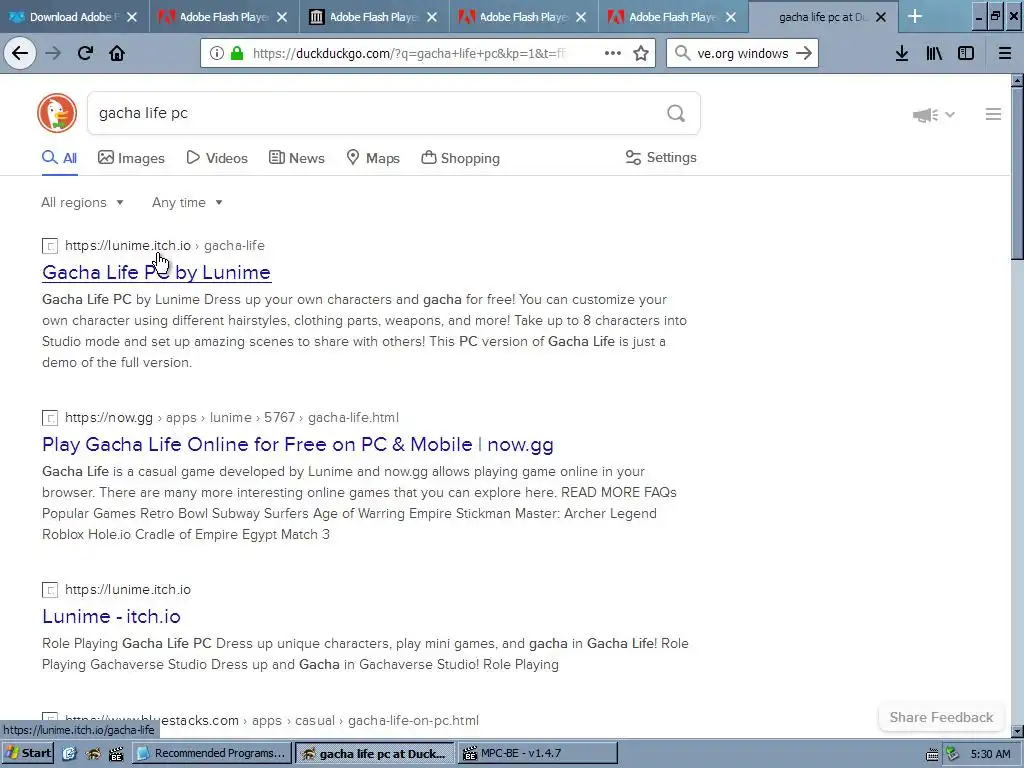Click the search go arrow in browser search box
The width and height of the screenshot is (1024, 768).
[x=804, y=53]
